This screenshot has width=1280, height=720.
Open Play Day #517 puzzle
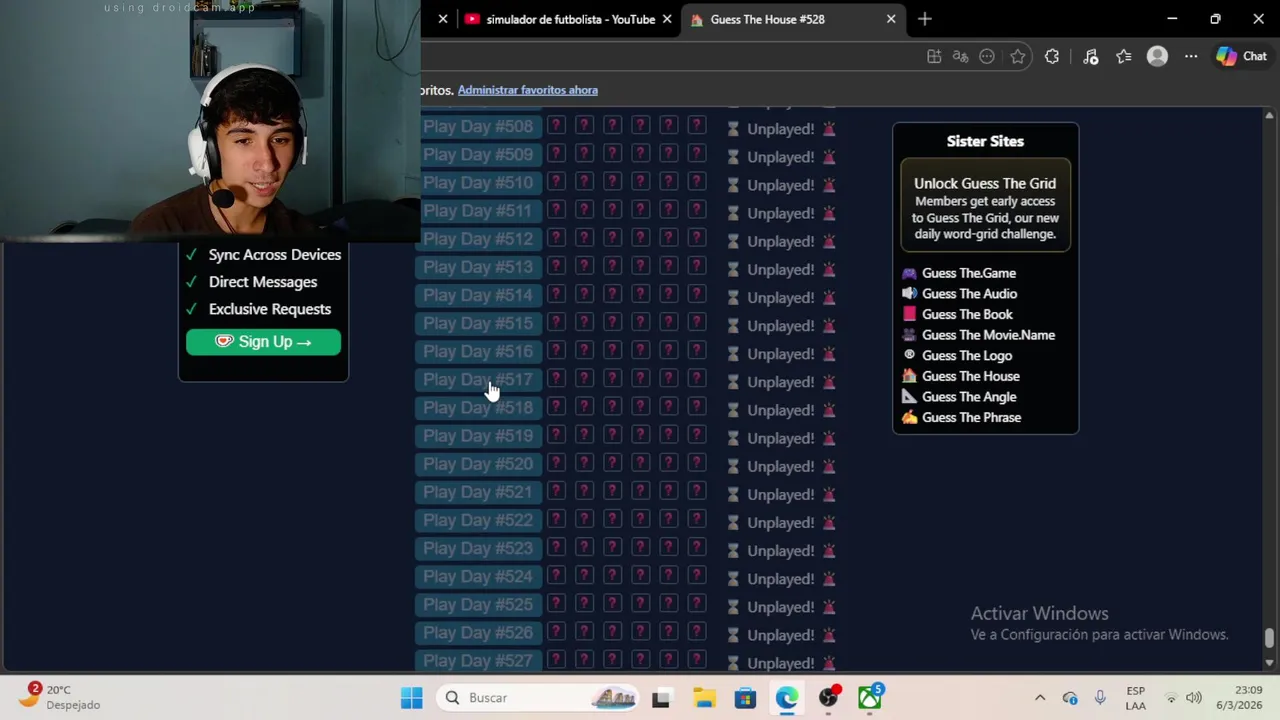click(x=479, y=379)
